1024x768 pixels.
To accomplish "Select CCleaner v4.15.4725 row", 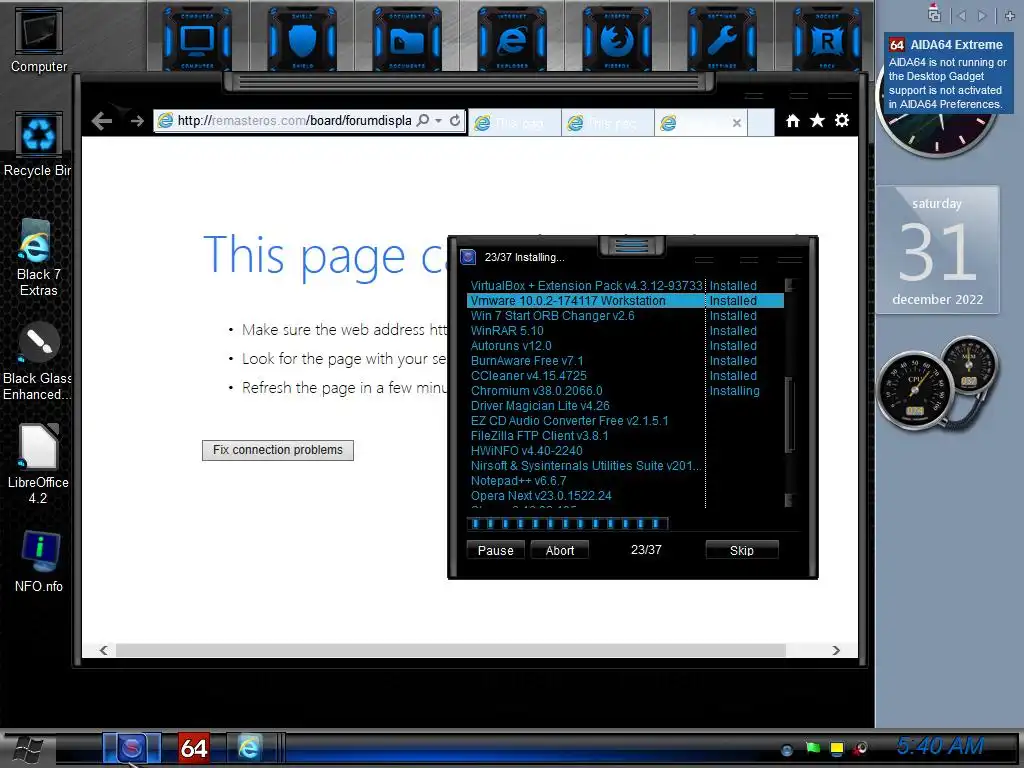I will pyautogui.click(x=625, y=376).
